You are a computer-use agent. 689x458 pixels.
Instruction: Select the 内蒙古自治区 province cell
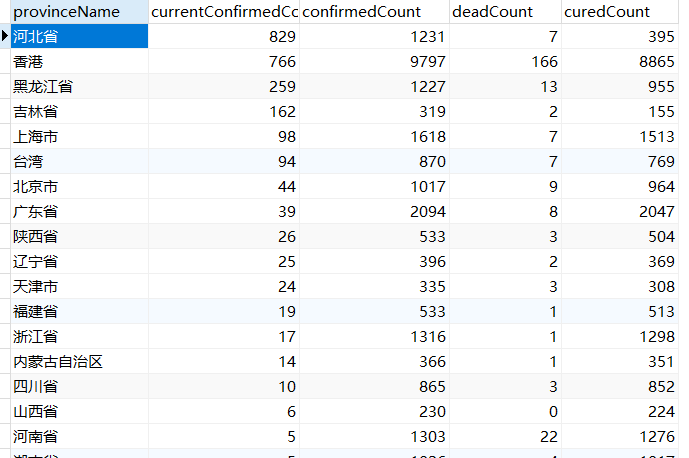click(x=80, y=362)
